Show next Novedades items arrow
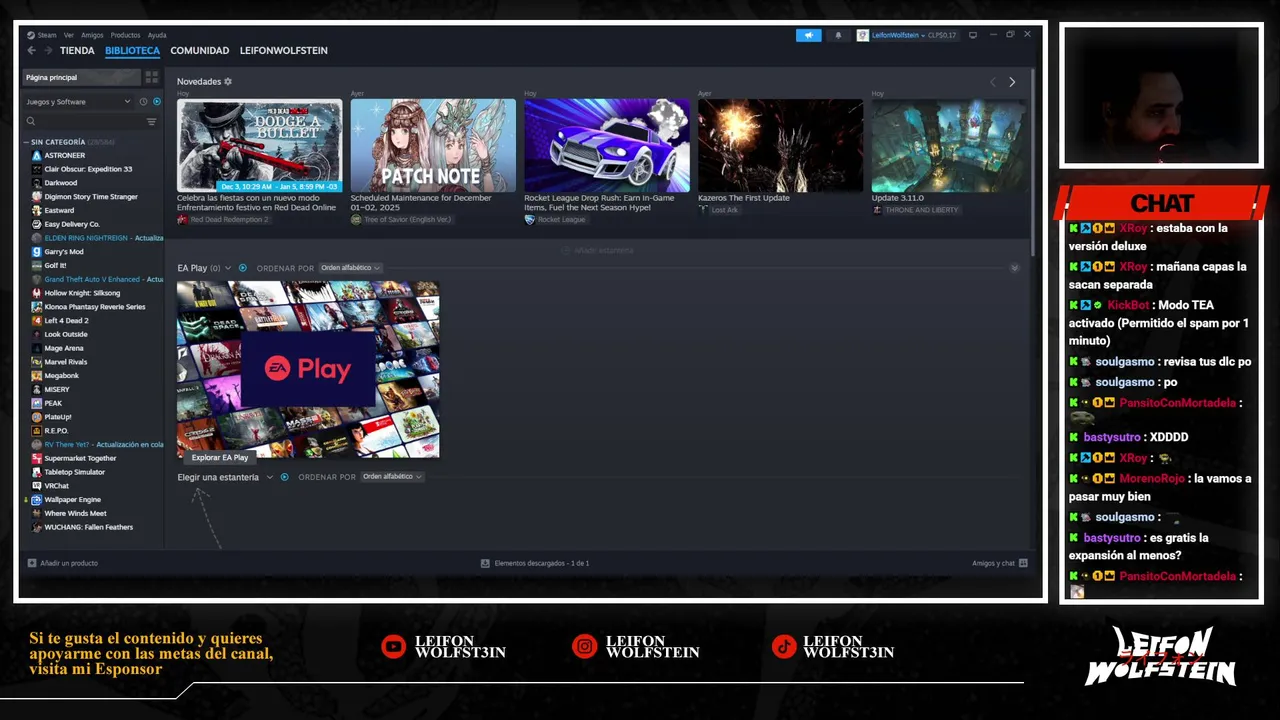Screen dimensions: 1280x720 (1012, 82)
